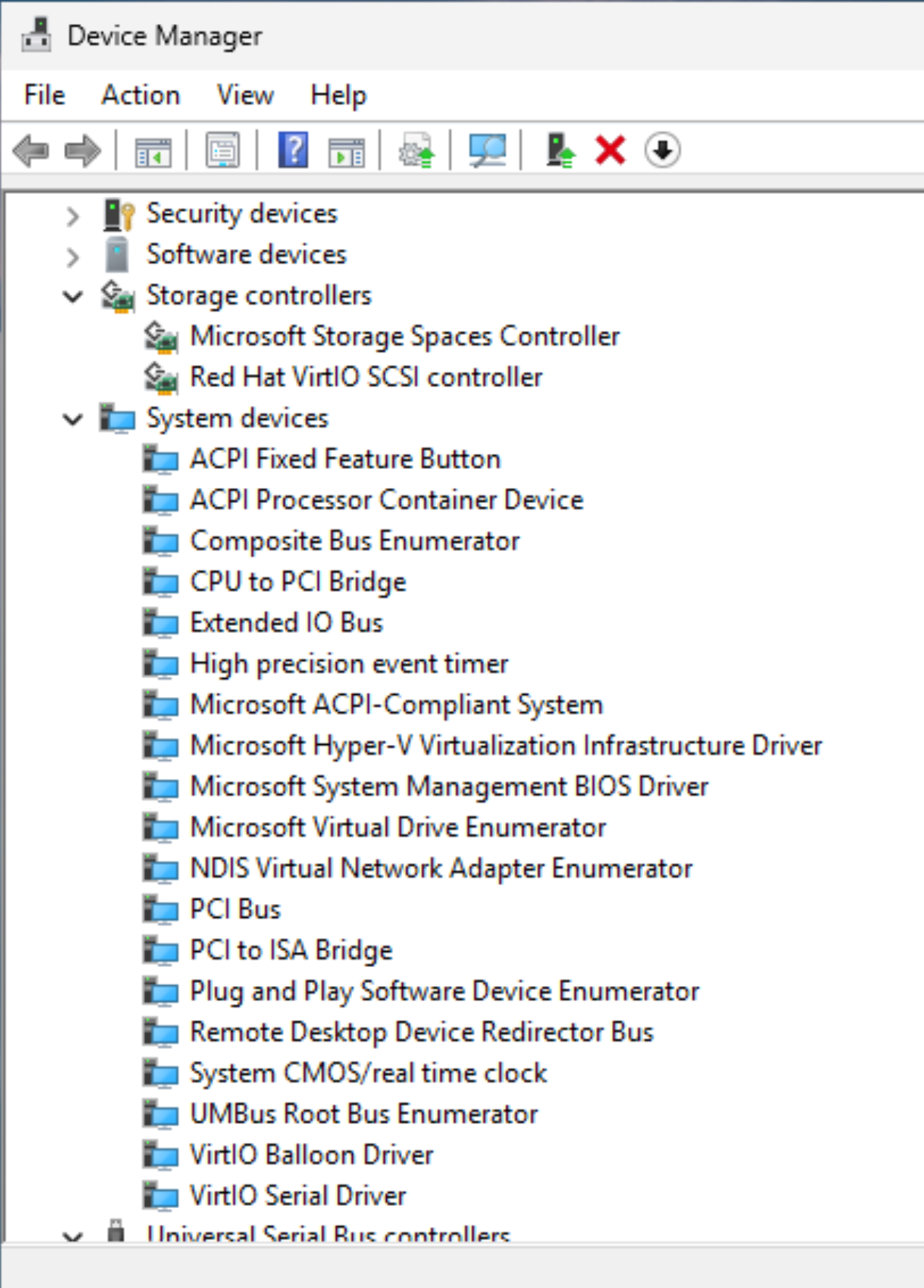This screenshot has height=1288, width=924.
Task: Open the File menu
Action: pyautogui.click(x=44, y=95)
